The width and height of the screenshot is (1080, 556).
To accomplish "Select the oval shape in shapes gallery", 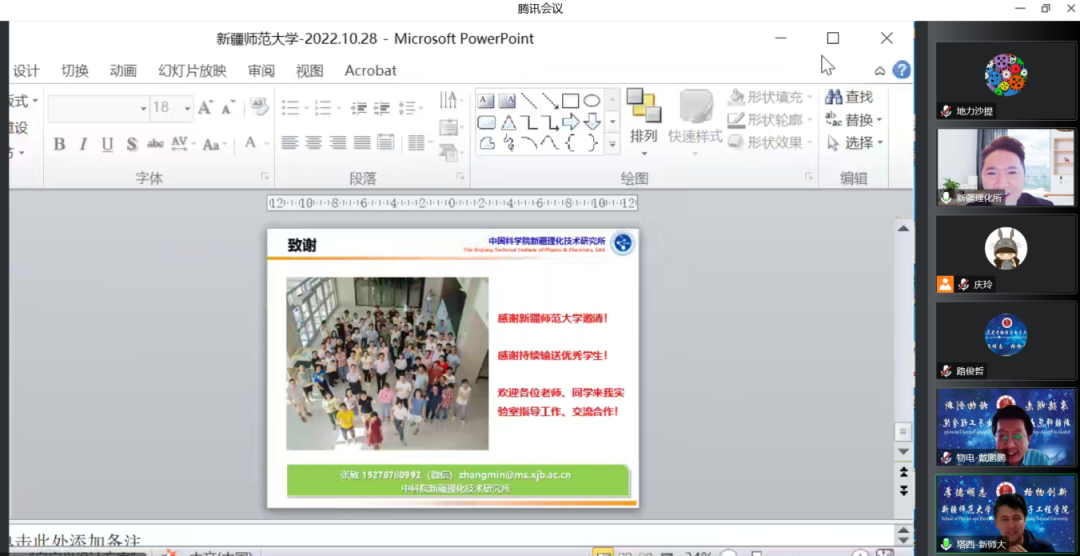I will pos(592,101).
